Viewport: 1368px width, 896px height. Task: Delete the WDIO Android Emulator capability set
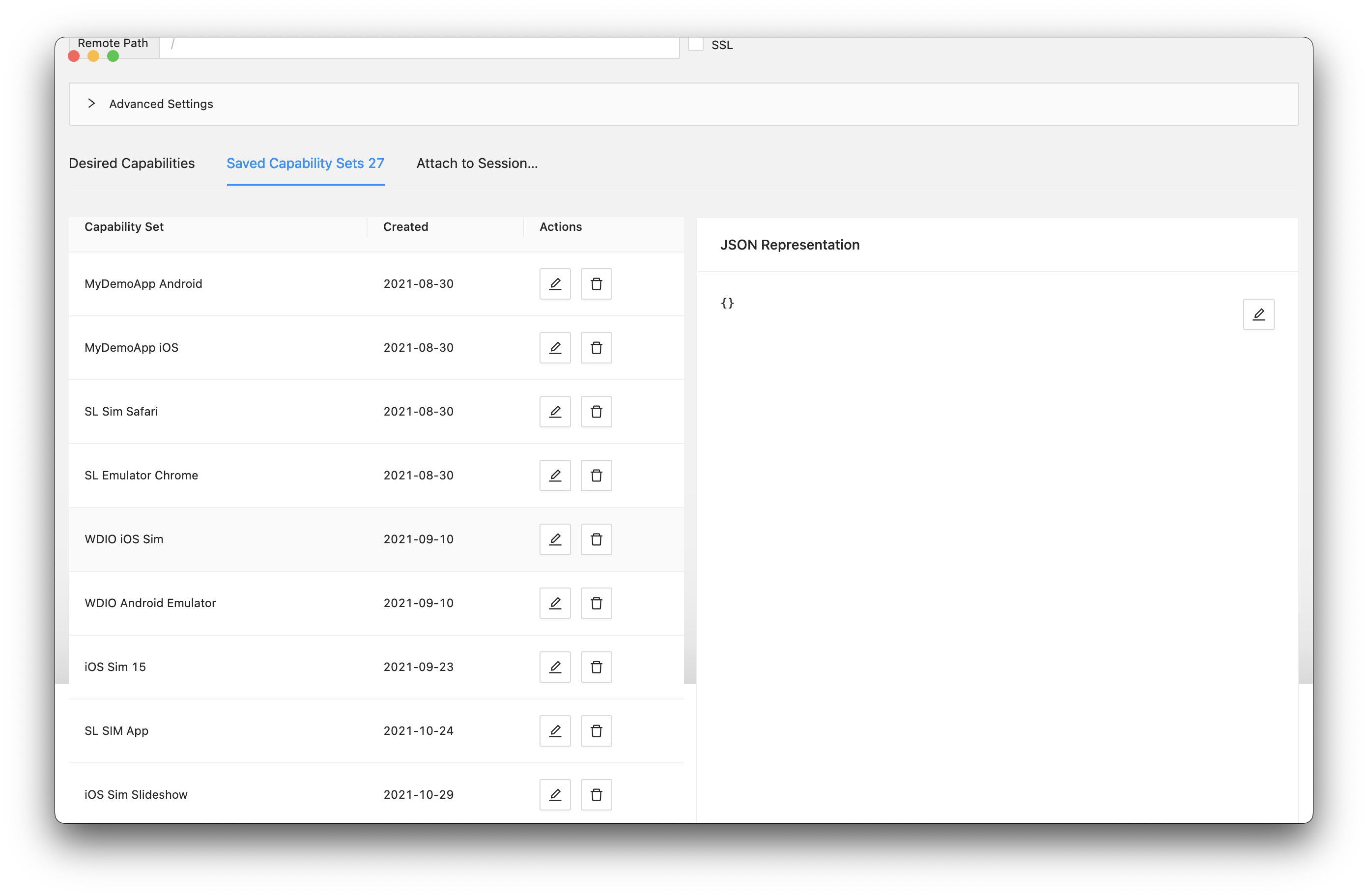click(596, 603)
